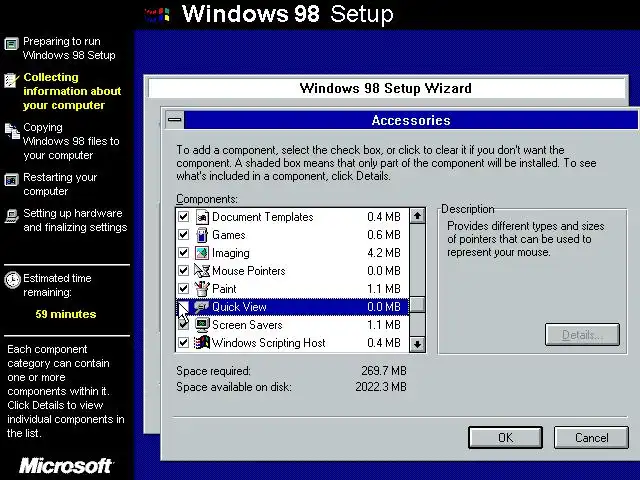Toggle the Screen Savers checkbox
Screen dimensions: 640x480
(x=184, y=324)
